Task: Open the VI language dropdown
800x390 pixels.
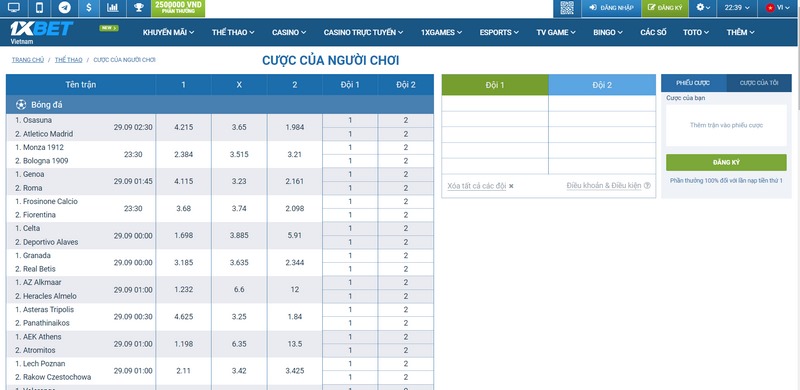Action: [x=778, y=8]
